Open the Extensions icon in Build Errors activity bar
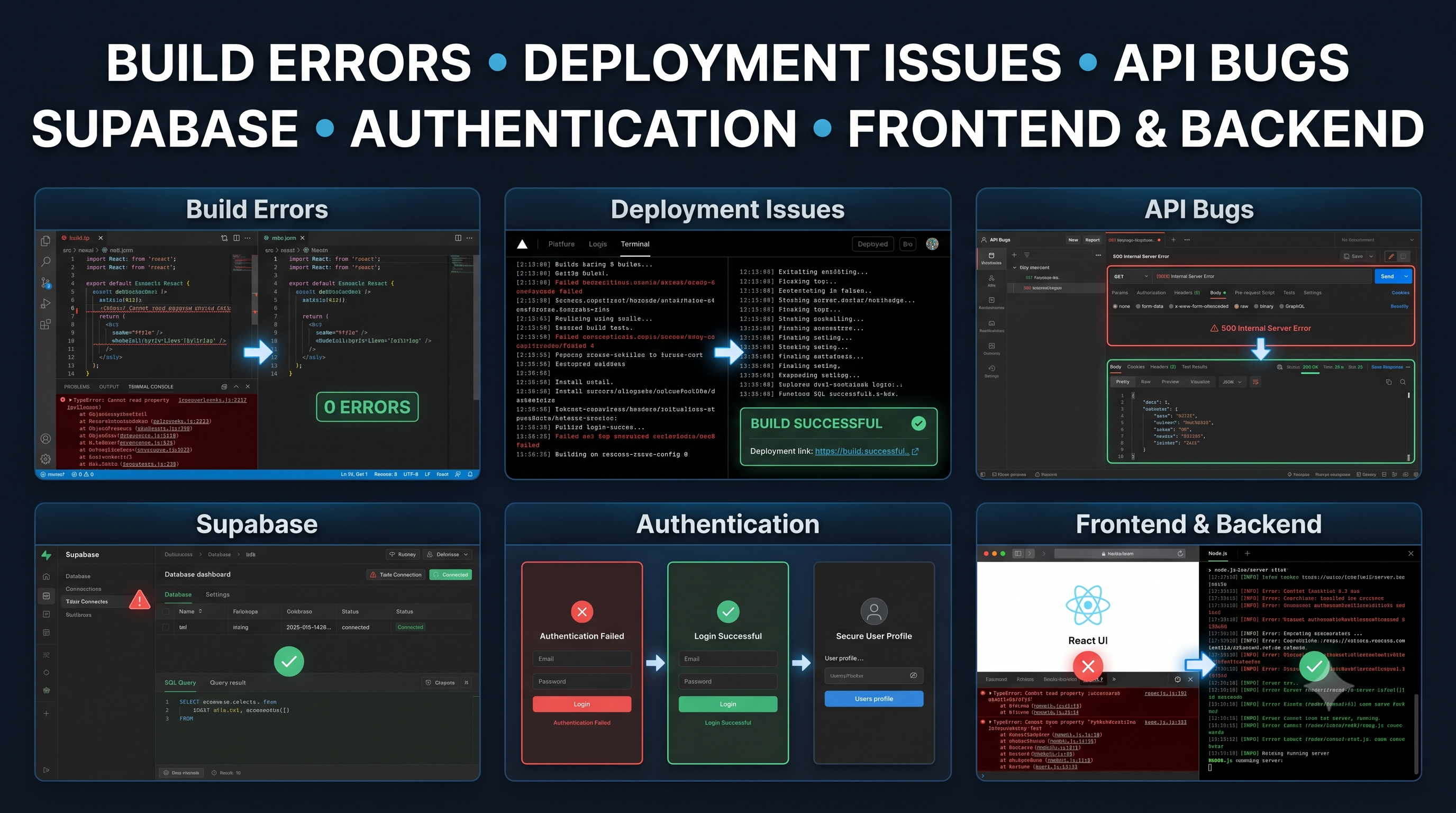1456x813 pixels. [46, 324]
